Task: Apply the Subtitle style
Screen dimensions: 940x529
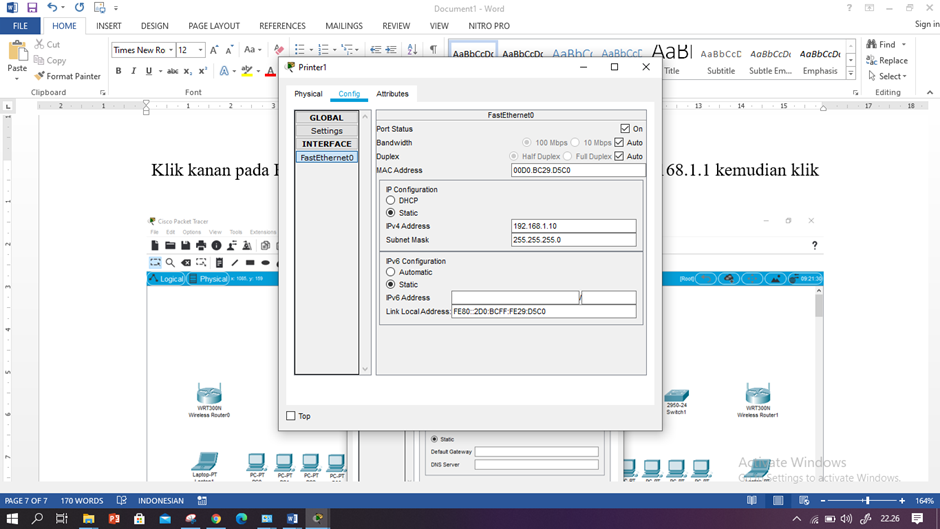Action: click(721, 60)
